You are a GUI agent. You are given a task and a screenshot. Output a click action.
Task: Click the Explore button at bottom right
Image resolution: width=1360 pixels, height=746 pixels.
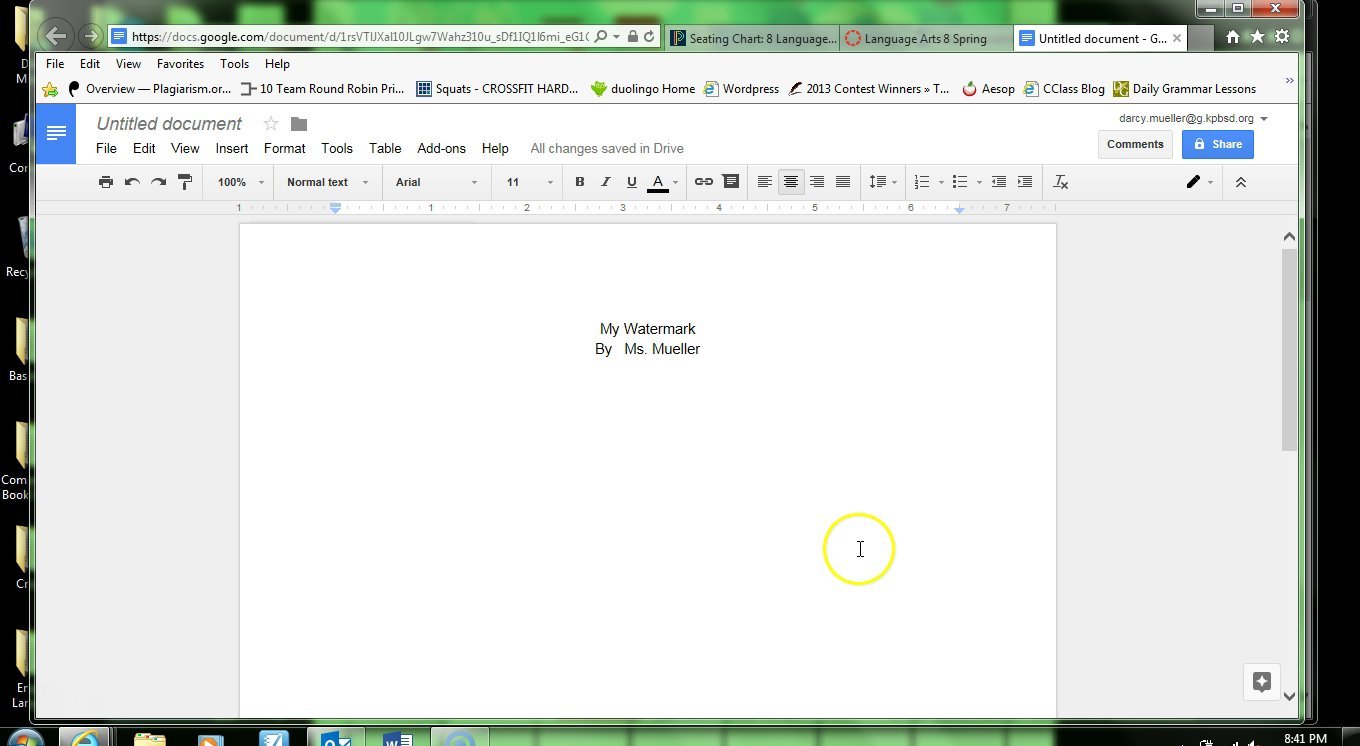tap(1262, 682)
